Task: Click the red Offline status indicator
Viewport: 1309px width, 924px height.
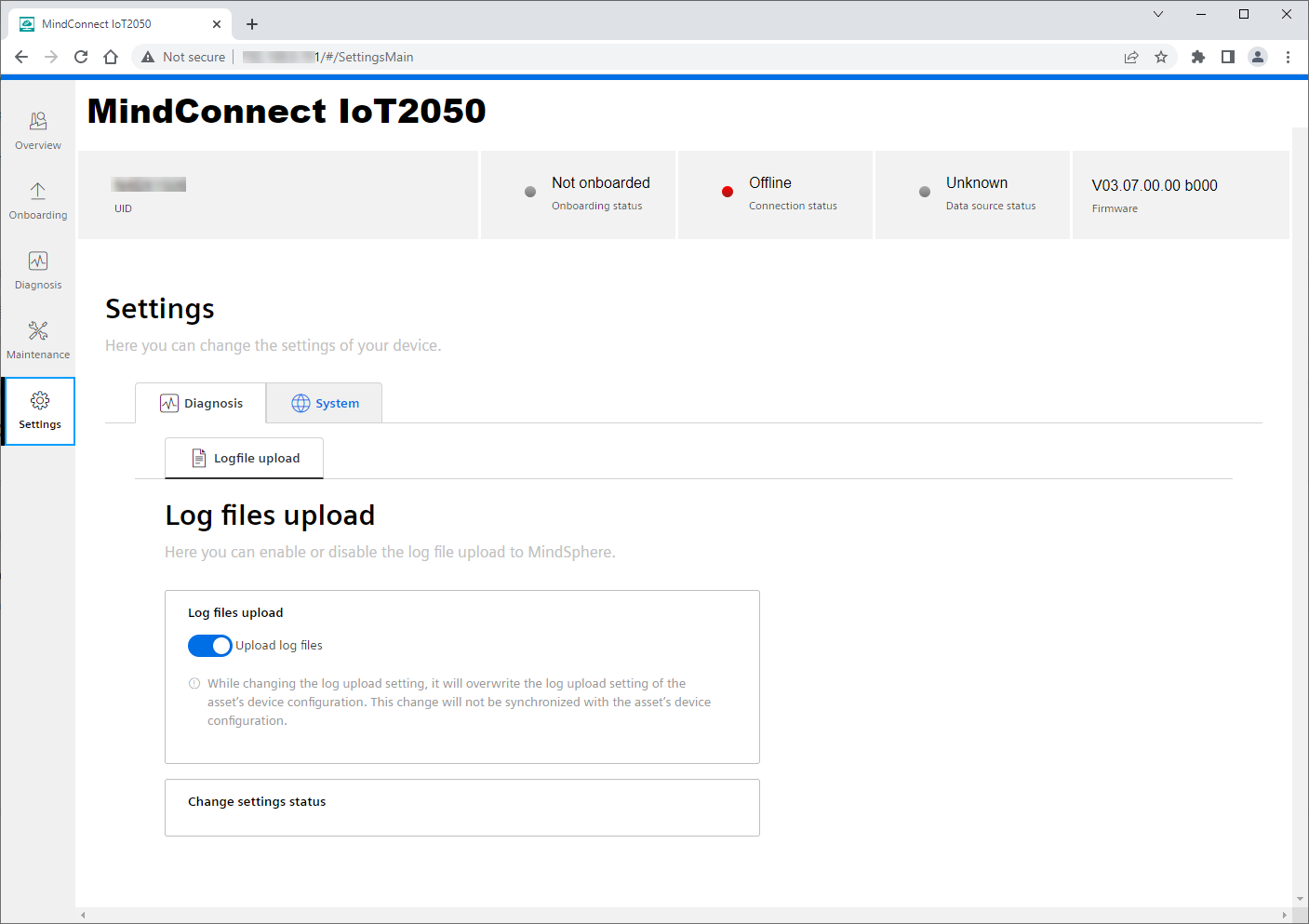Action: [728, 192]
